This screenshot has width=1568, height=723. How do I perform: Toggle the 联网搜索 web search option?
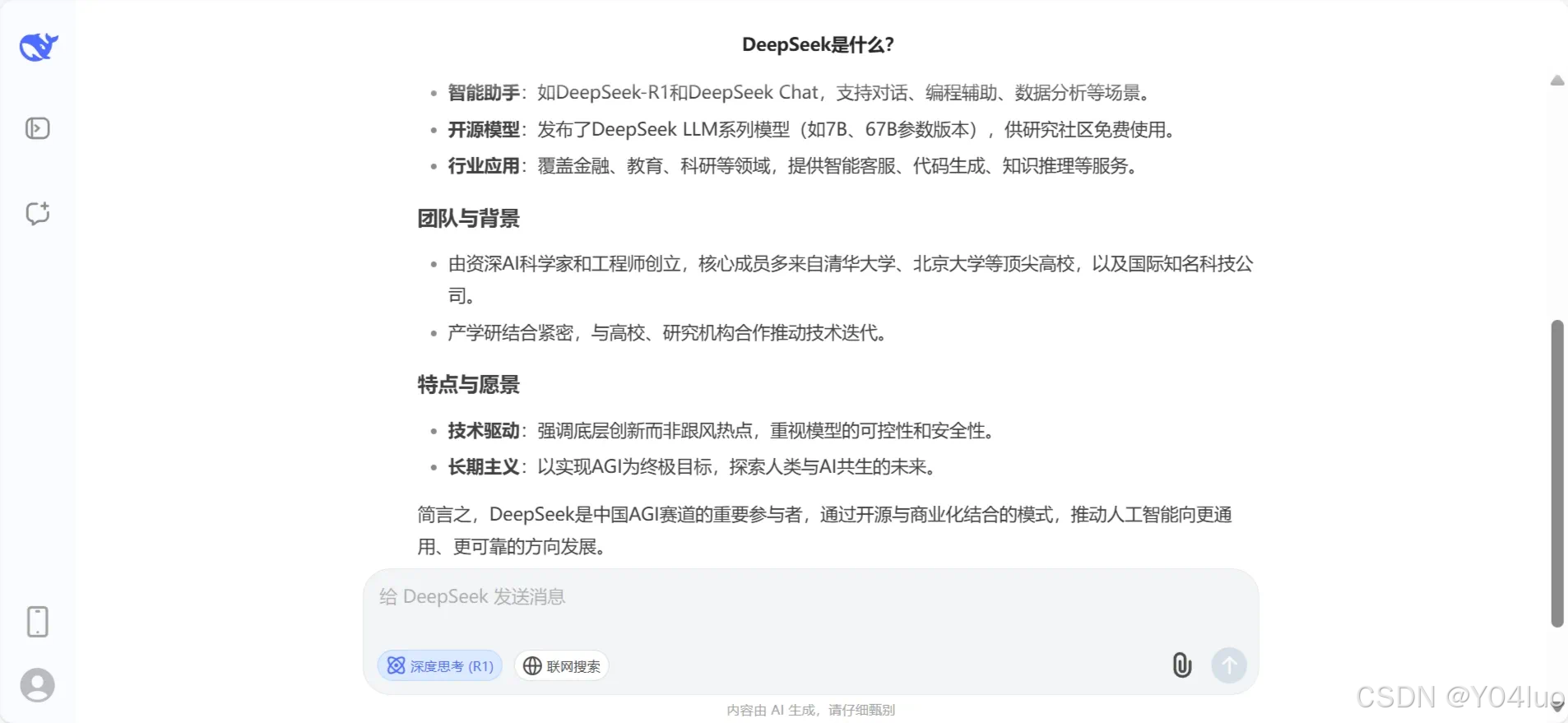point(562,665)
